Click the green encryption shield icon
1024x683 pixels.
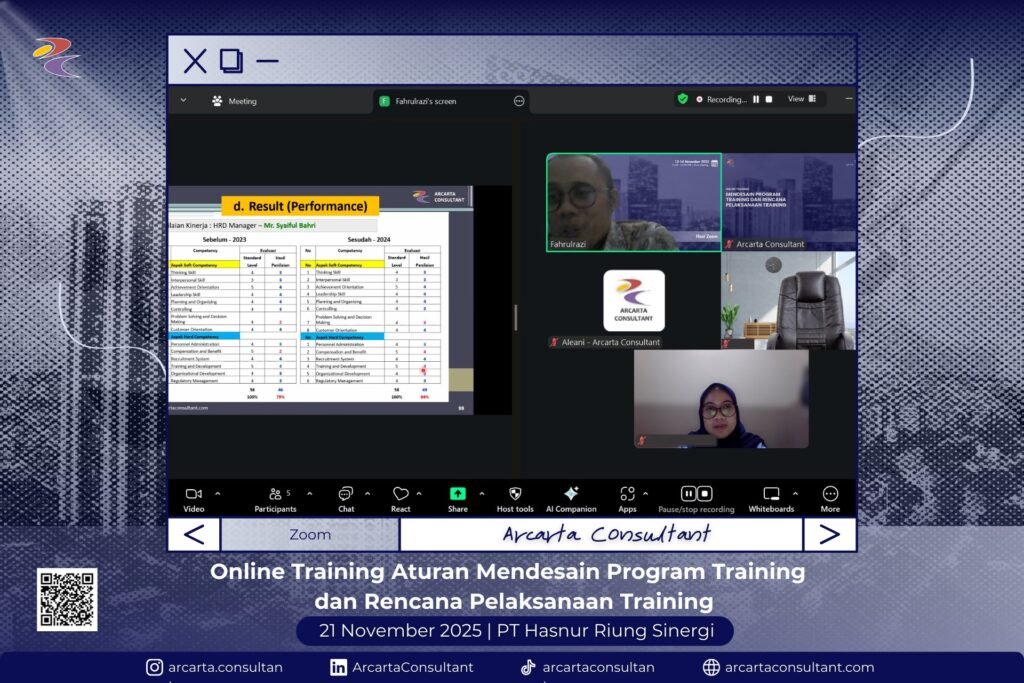click(683, 99)
